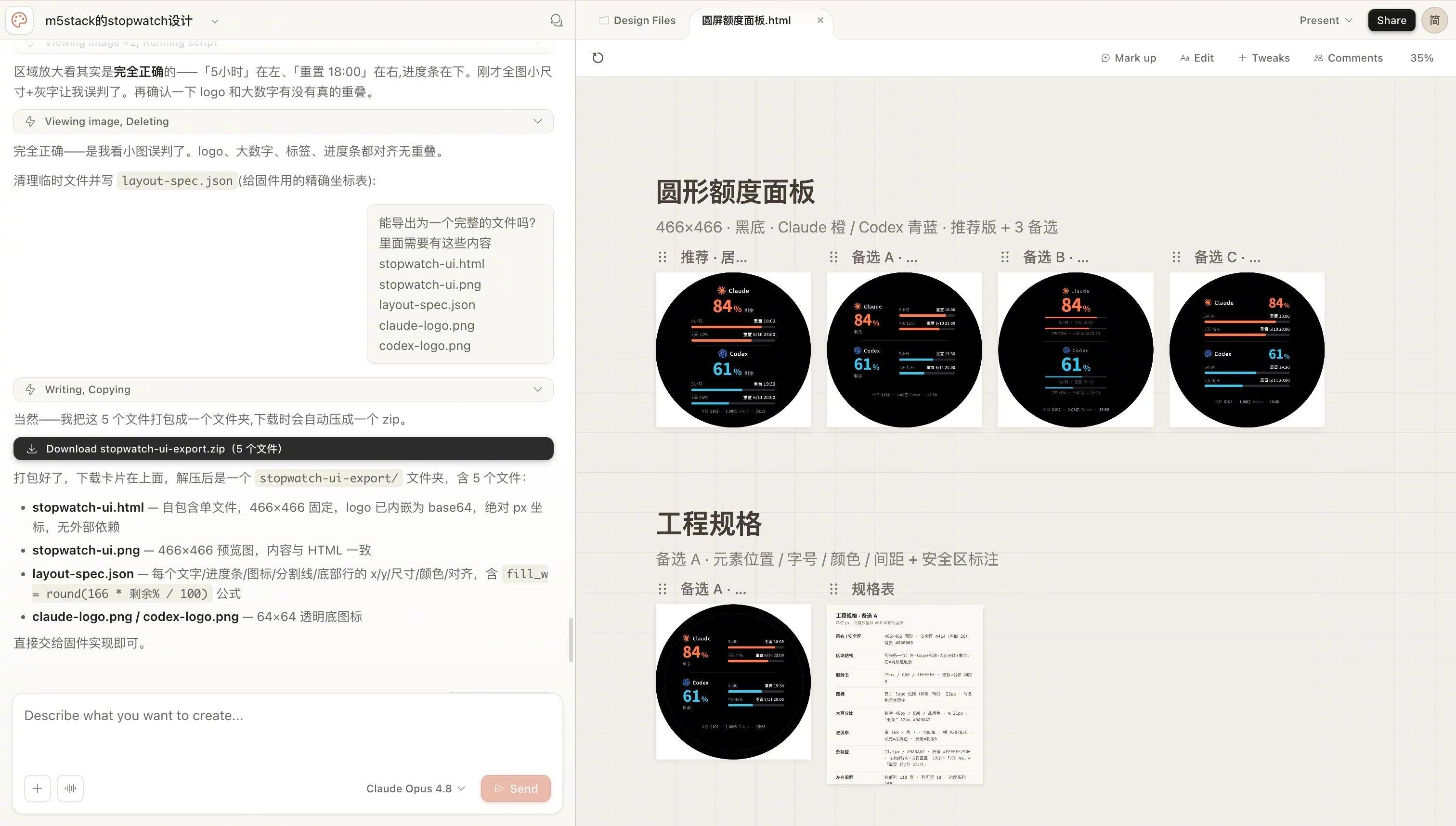Click the codex-logo.png line in user message
1456x826 pixels.
(x=425, y=346)
